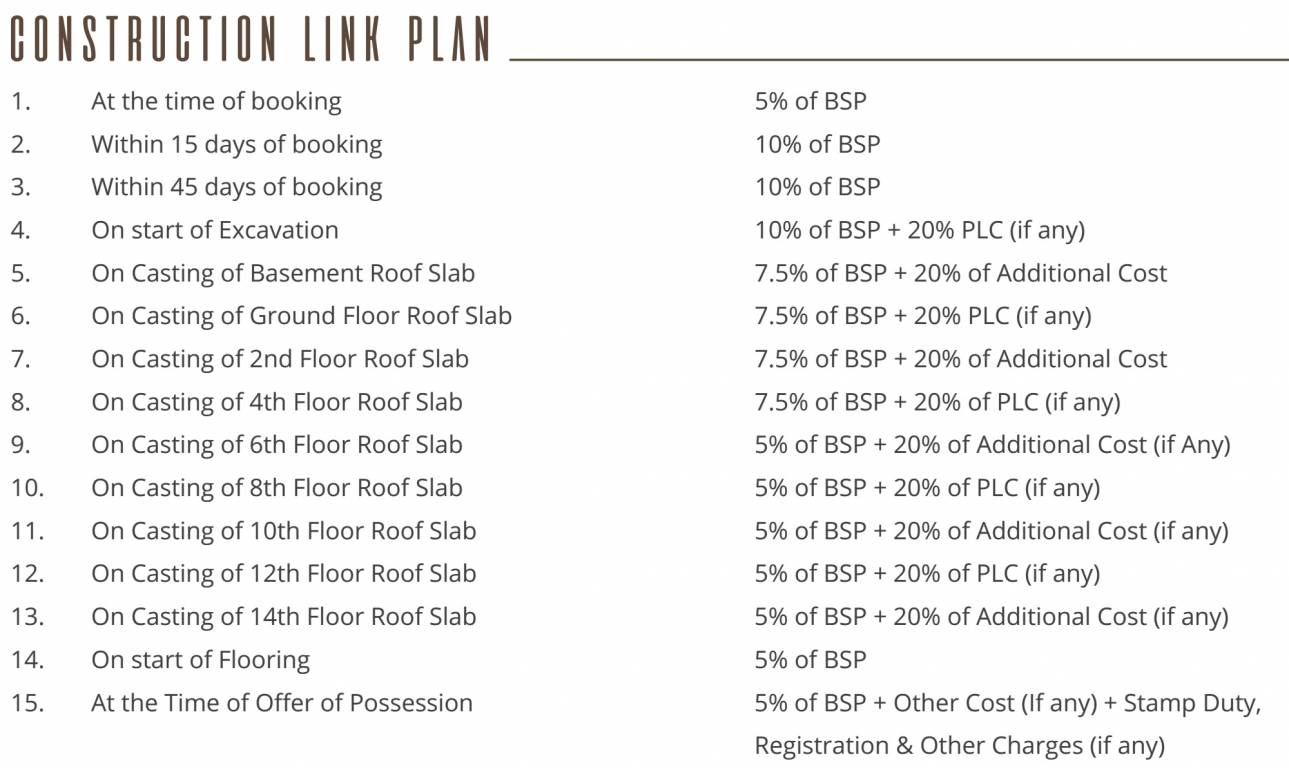Click the 'Construction Link Plan' heading
Image resolution: width=1289 pixels, height=768 pixels.
pyautogui.click(x=250, y=40)
